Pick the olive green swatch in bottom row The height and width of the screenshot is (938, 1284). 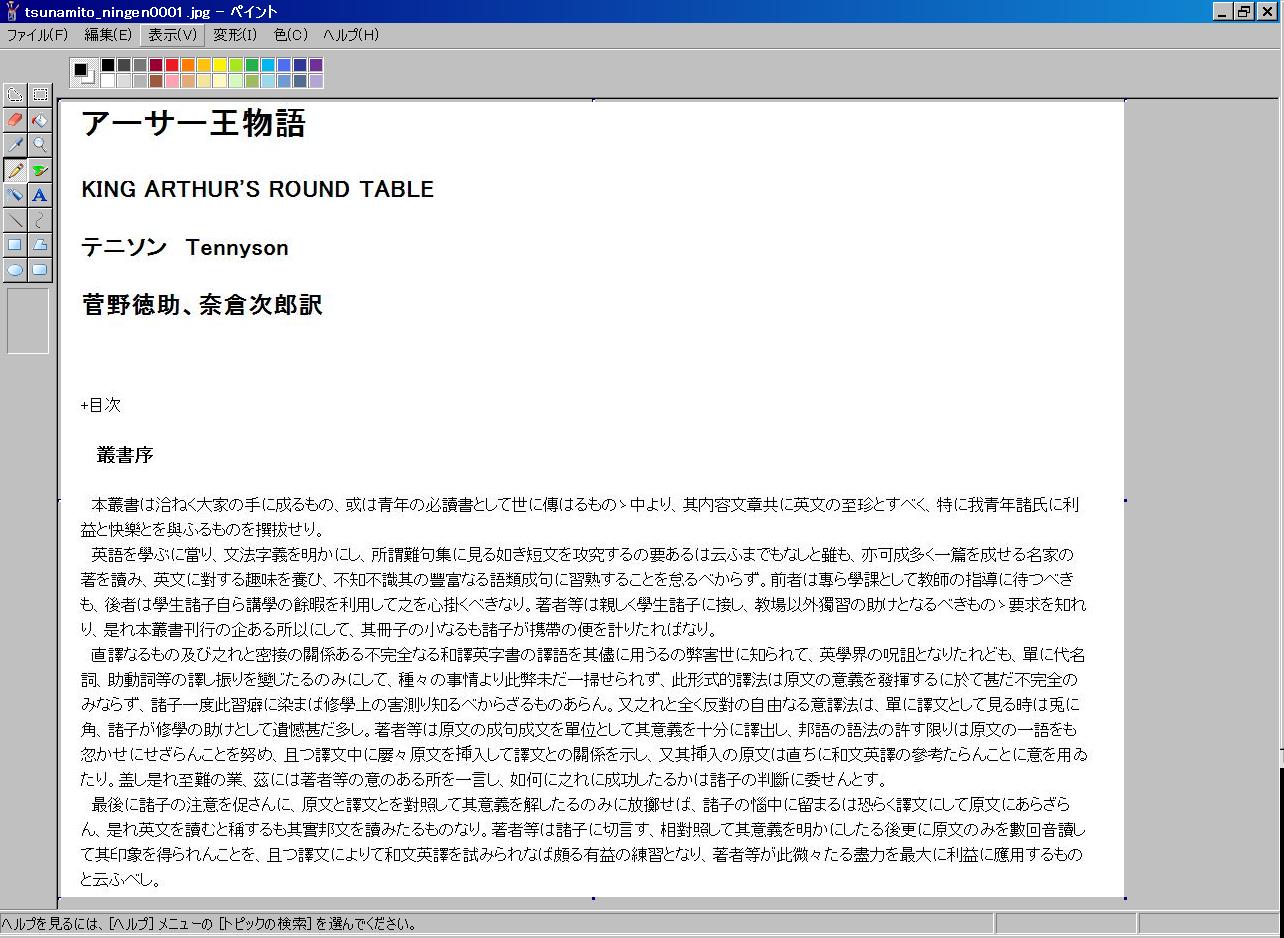pyautogui.click(x=252, y=81)
